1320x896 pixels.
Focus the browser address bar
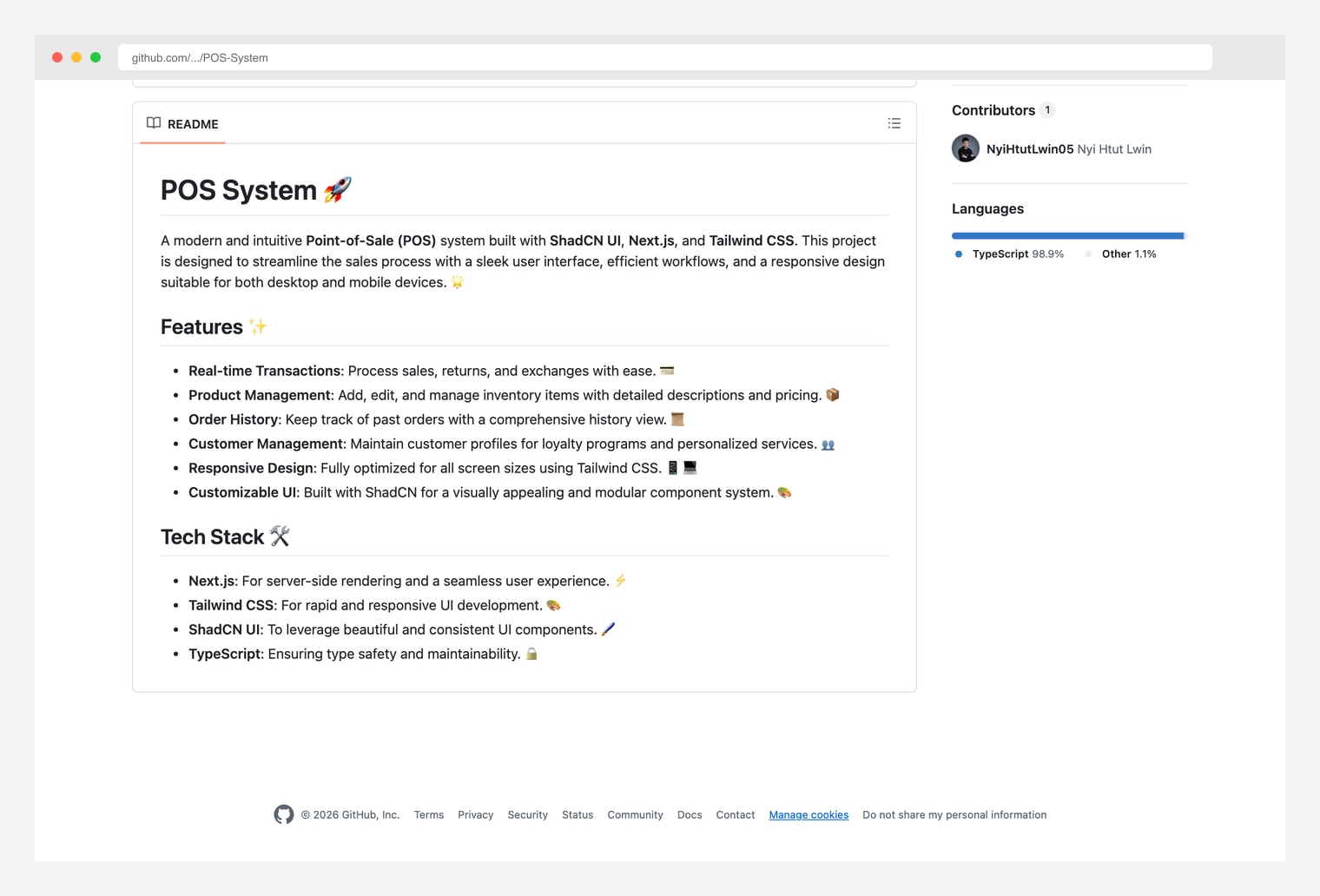pyautogui.click(x=665, y=57)
